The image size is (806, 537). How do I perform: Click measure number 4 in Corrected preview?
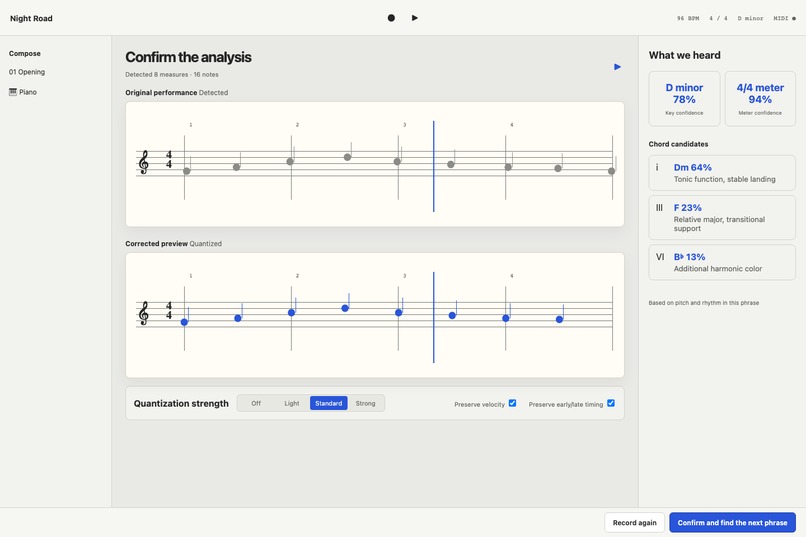(511, 276)
